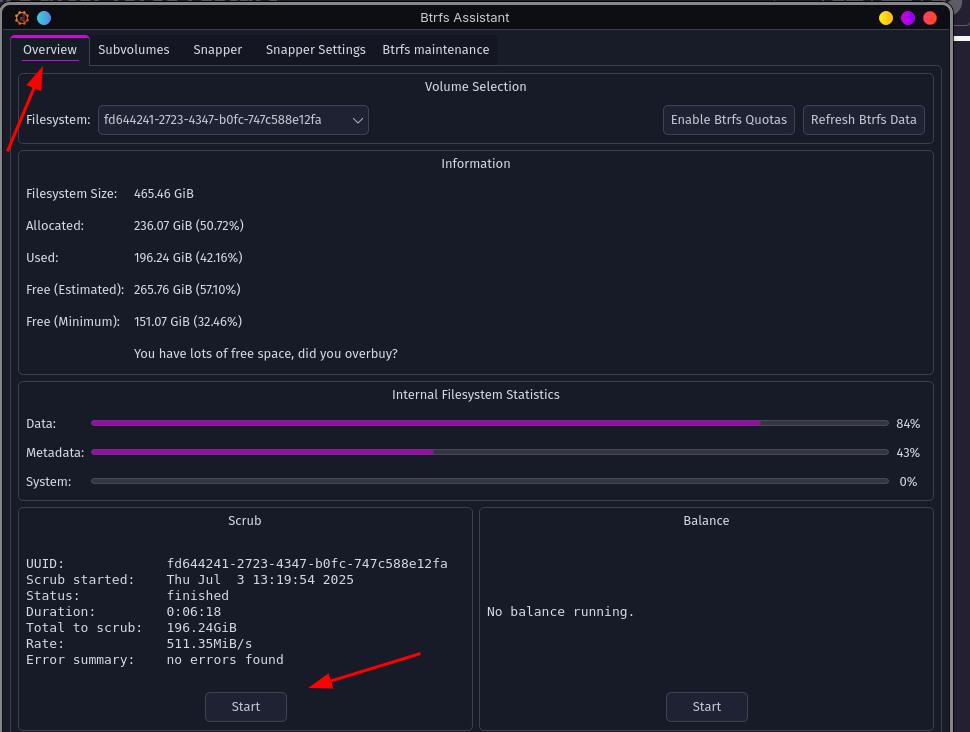Close window with the red circle button
The width and height of the screenshot is (970, 732).
tap(929, 18)
